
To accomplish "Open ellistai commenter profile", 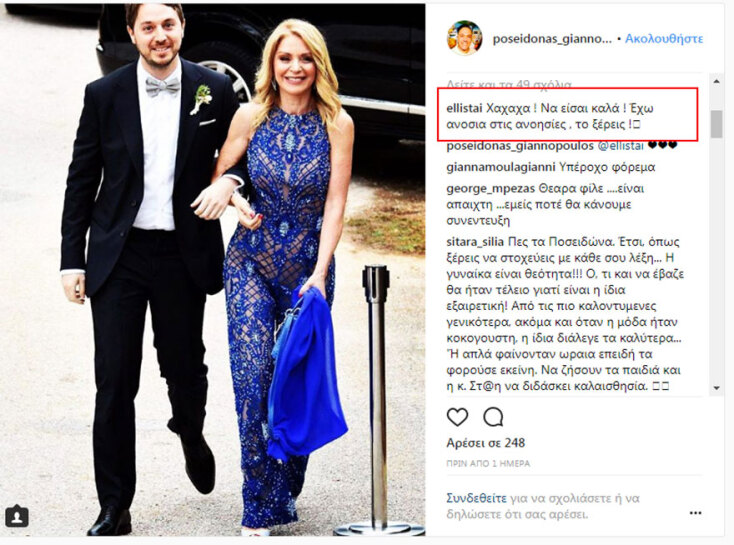I will (464, 108).
